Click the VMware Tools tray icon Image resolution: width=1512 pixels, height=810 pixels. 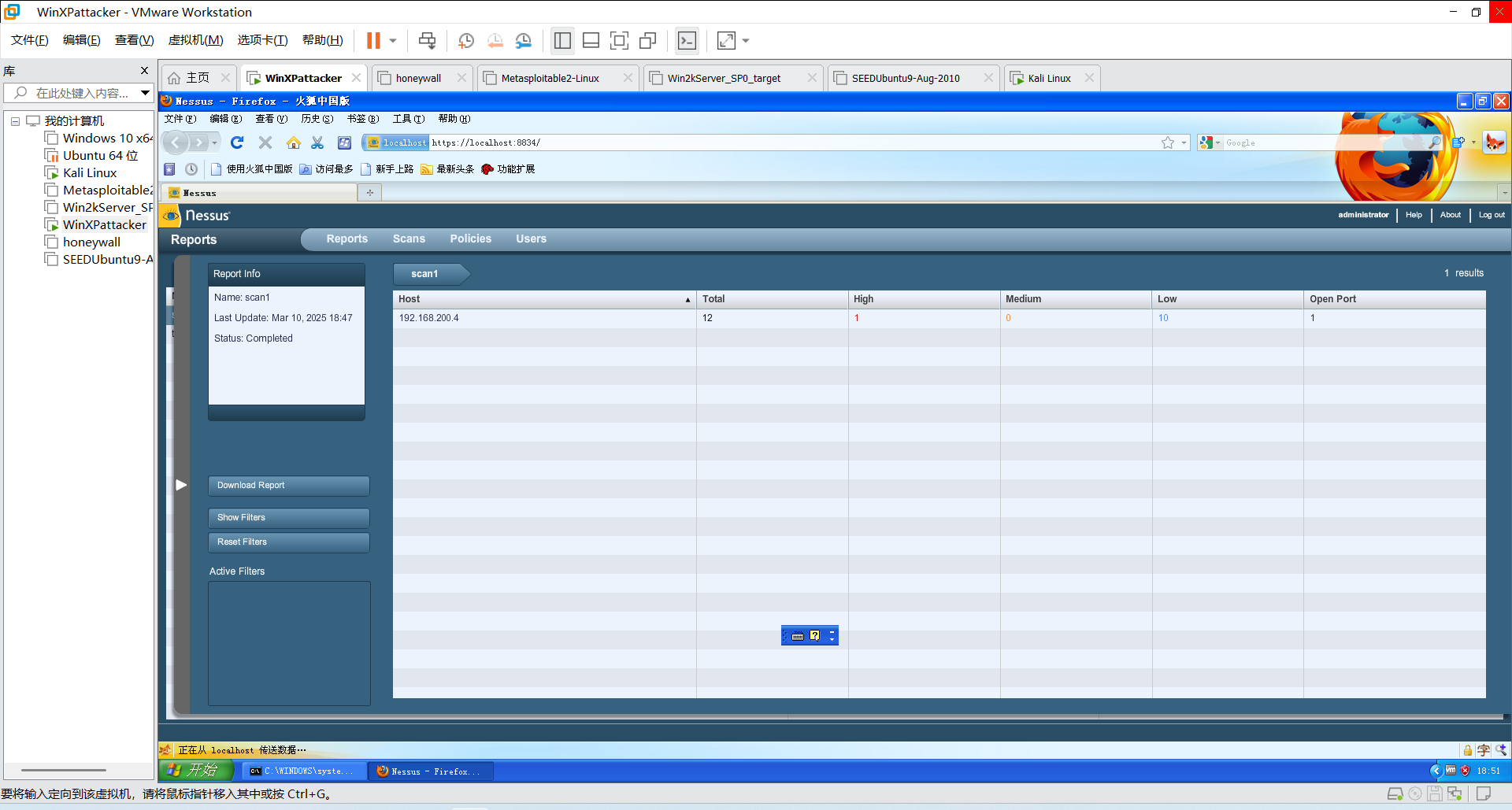tap(1451, 771)
